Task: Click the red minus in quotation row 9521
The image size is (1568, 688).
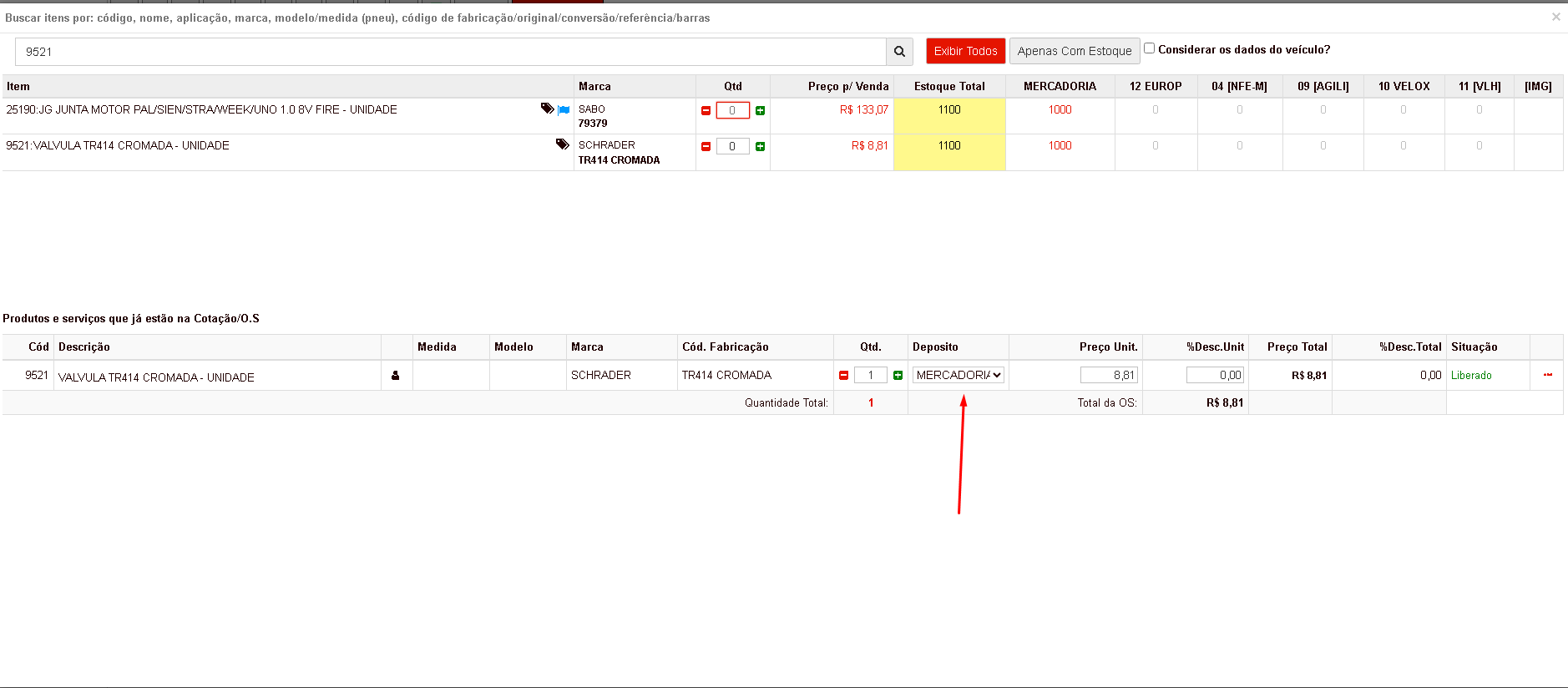Action: 844,376
